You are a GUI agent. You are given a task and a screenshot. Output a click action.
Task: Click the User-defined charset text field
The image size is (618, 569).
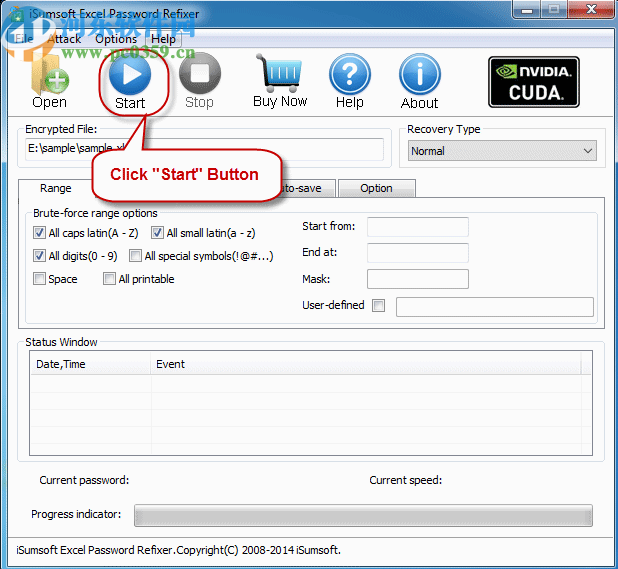(495, 307)
